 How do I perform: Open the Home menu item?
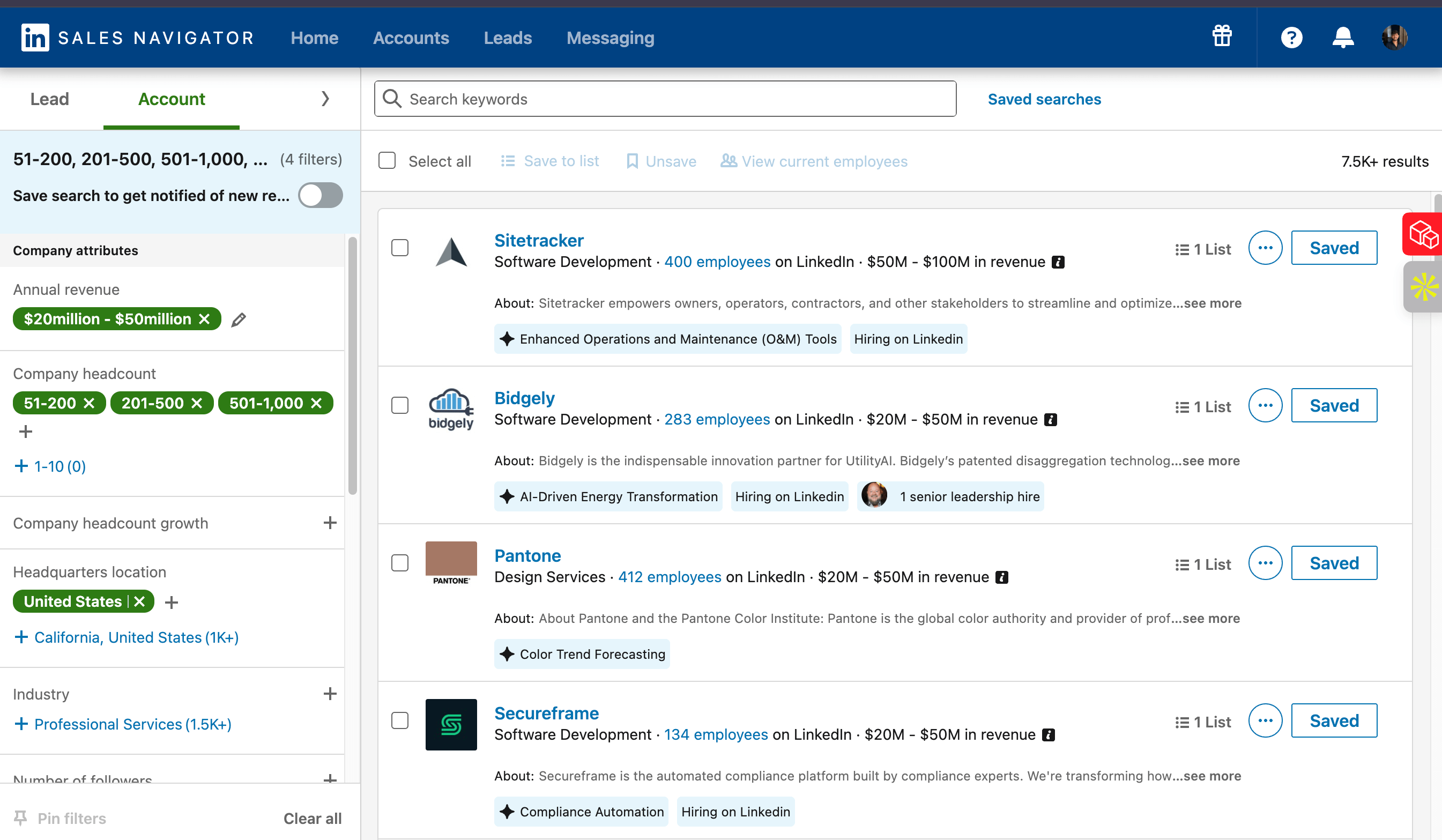(314, 38)
